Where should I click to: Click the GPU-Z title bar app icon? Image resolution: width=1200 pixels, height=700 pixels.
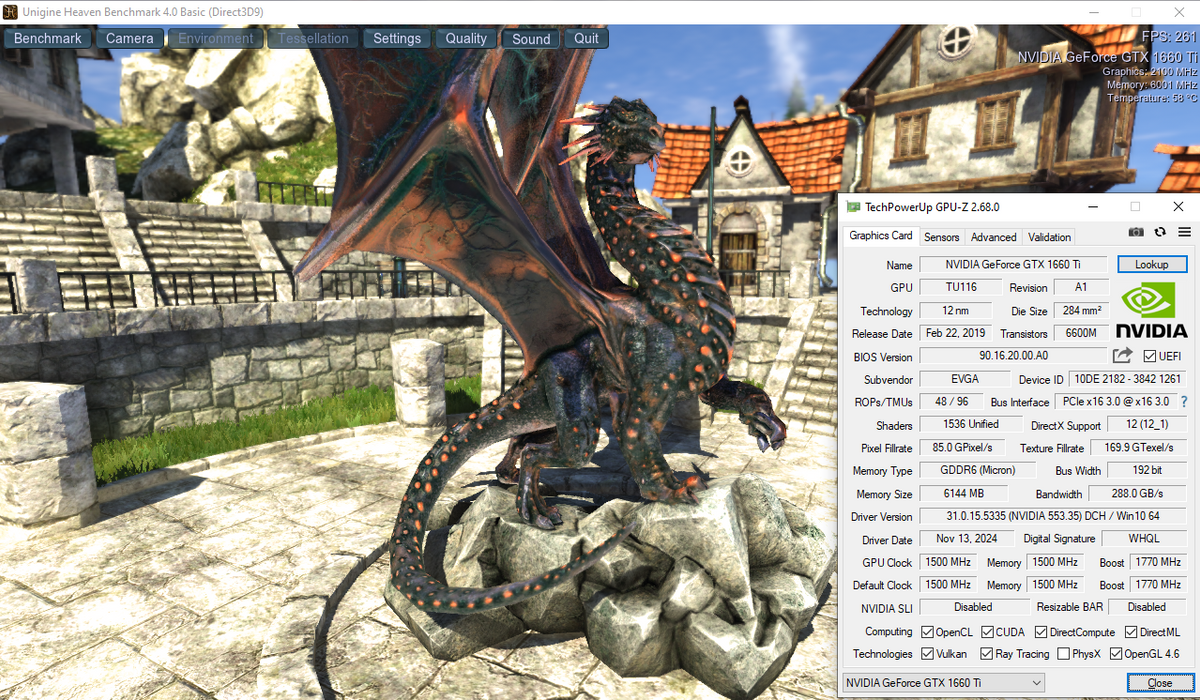tap(853, 207)
